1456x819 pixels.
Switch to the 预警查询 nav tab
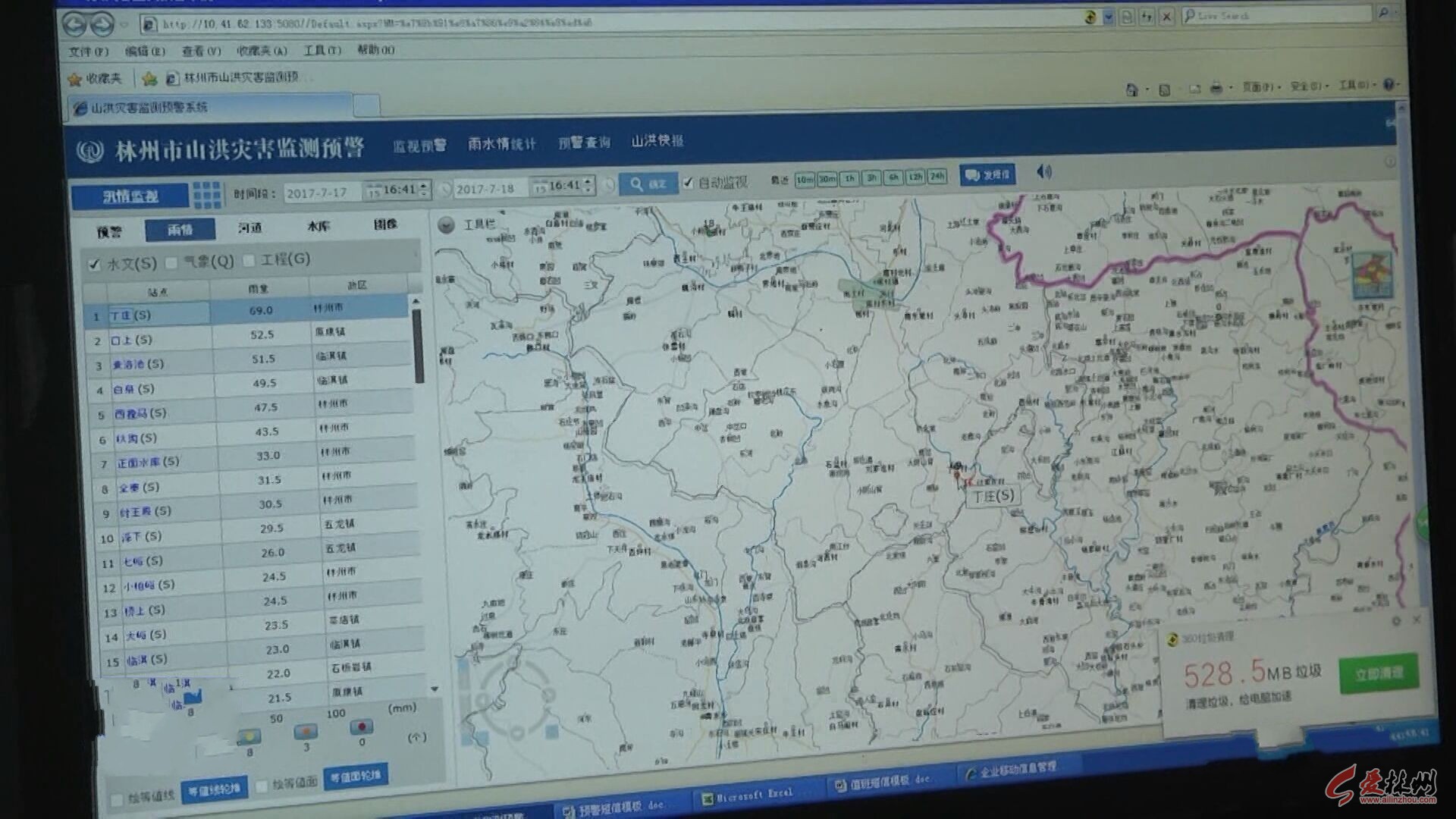pyautogui.click(x=584, y=142)
